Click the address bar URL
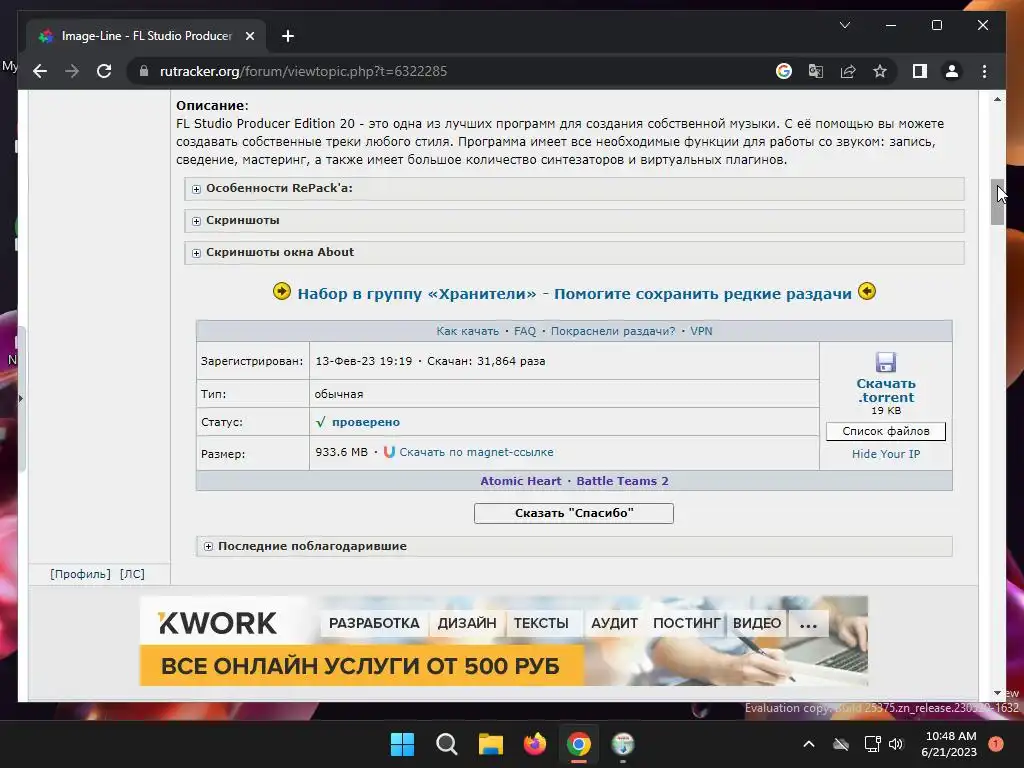Image resolution: width=1024 pixels, height=768 pixels. click(x=303, y=71)
